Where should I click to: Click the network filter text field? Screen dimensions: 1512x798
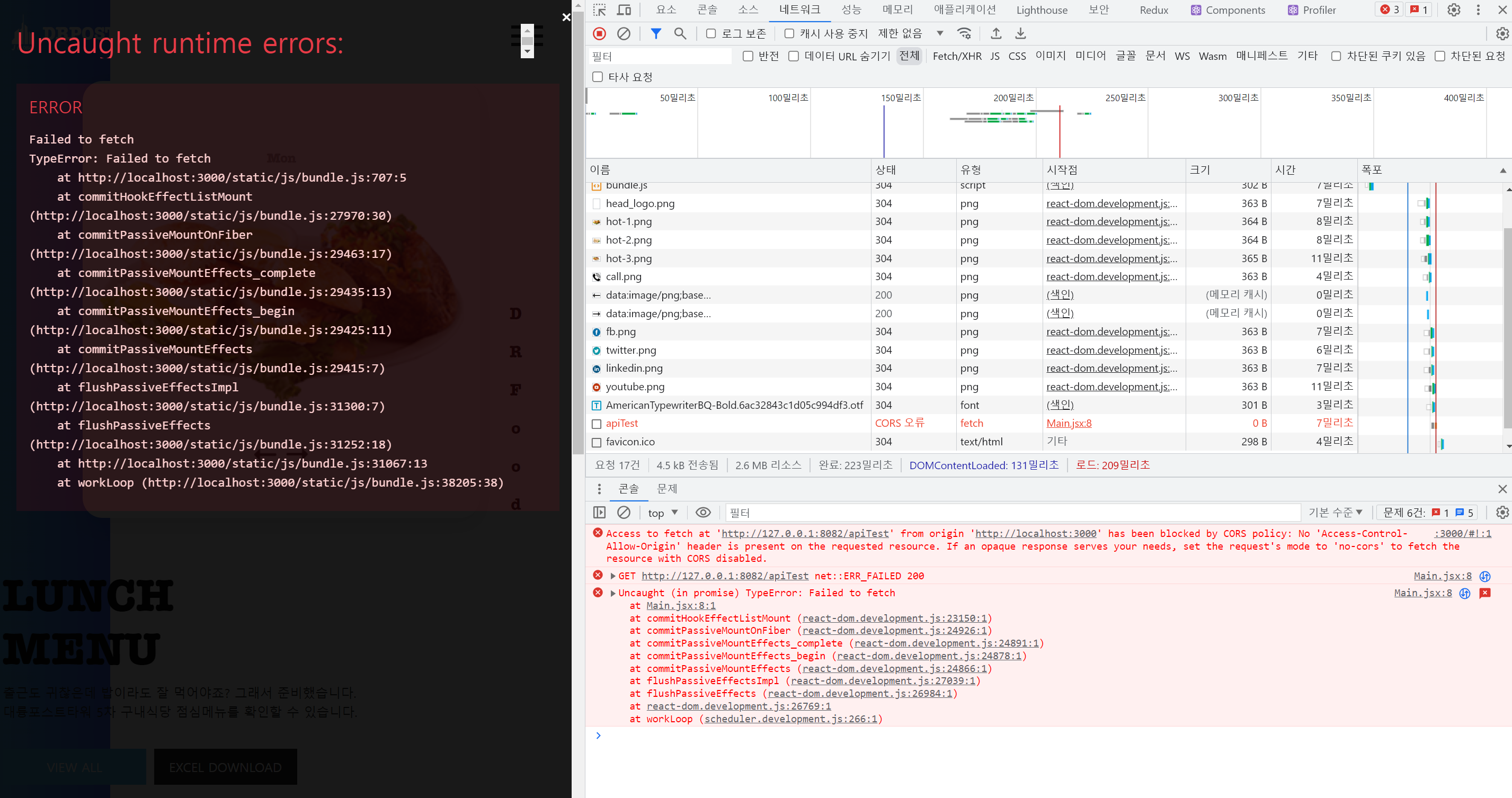click(660, 56)
